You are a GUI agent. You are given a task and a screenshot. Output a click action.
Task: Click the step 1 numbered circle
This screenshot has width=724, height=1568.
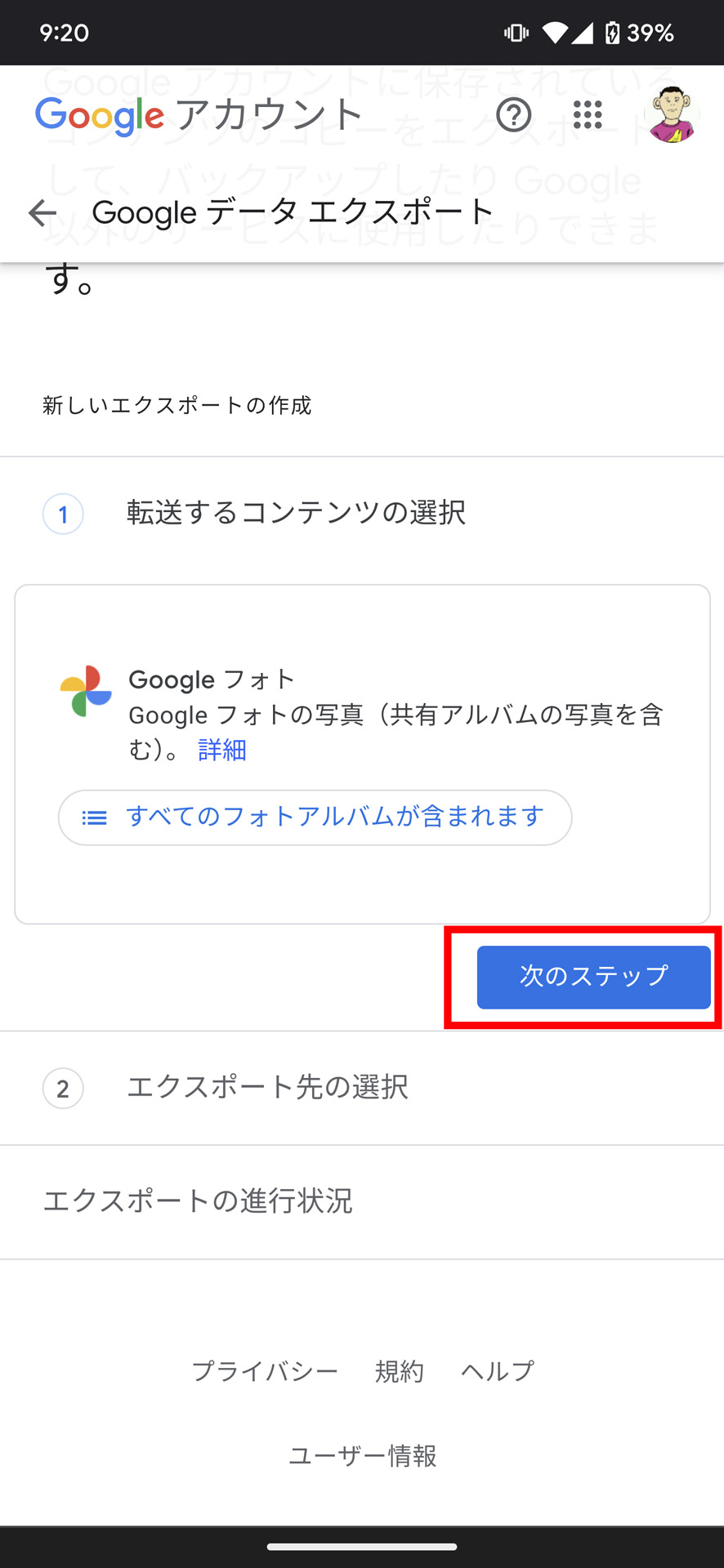point(63,514)
